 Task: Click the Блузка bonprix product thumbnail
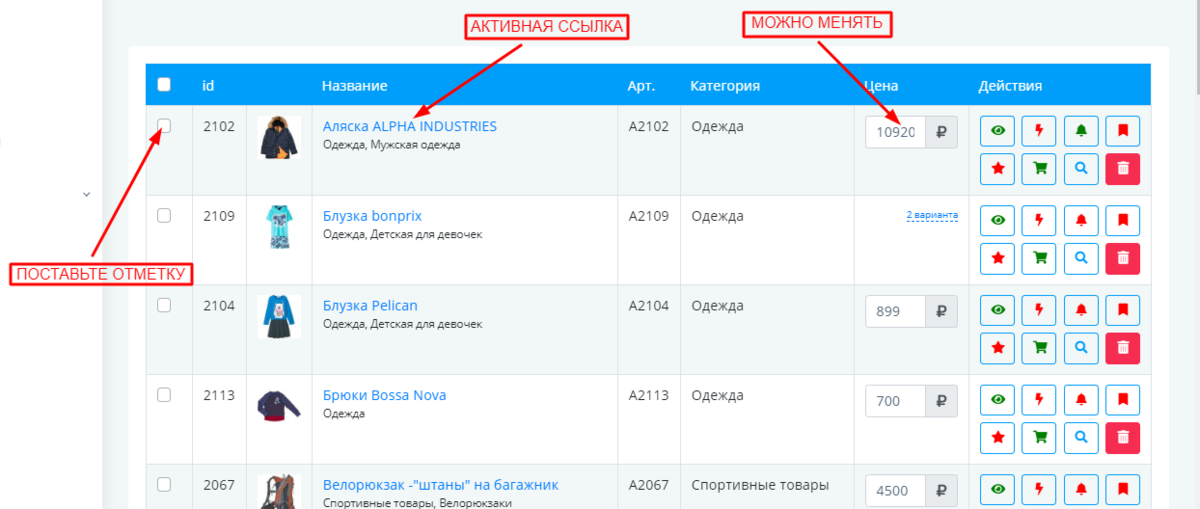point(279,227)
